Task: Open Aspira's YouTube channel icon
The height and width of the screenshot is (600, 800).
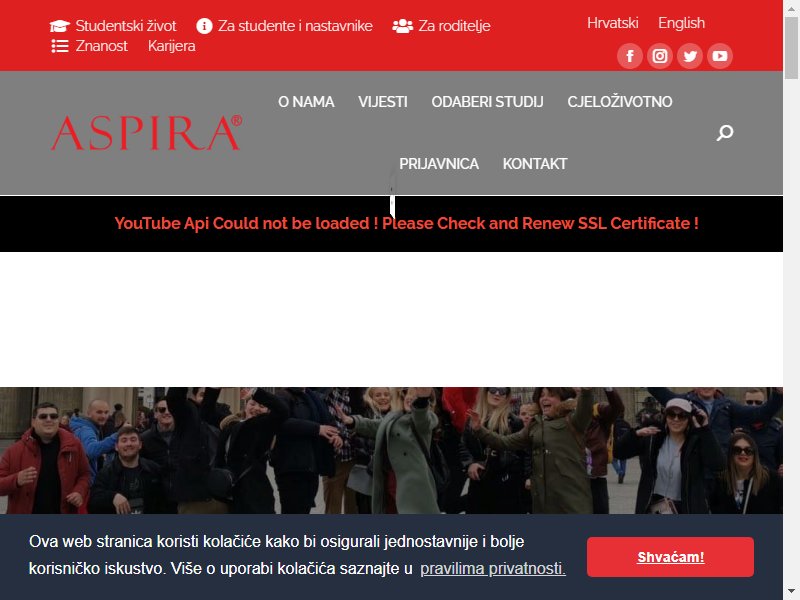Action: [x=720, y=56]
